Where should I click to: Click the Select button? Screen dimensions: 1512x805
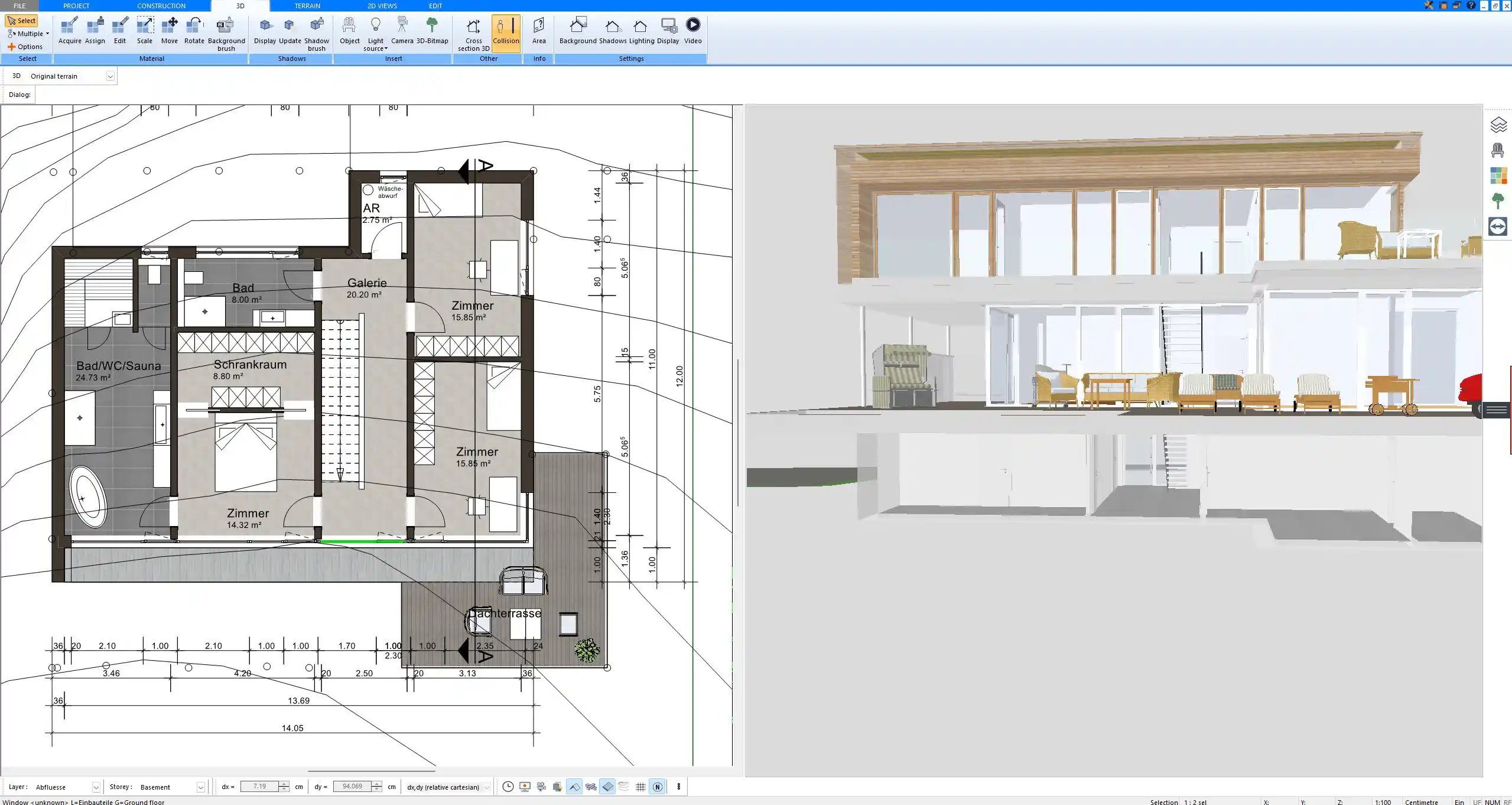click(22, 21)
